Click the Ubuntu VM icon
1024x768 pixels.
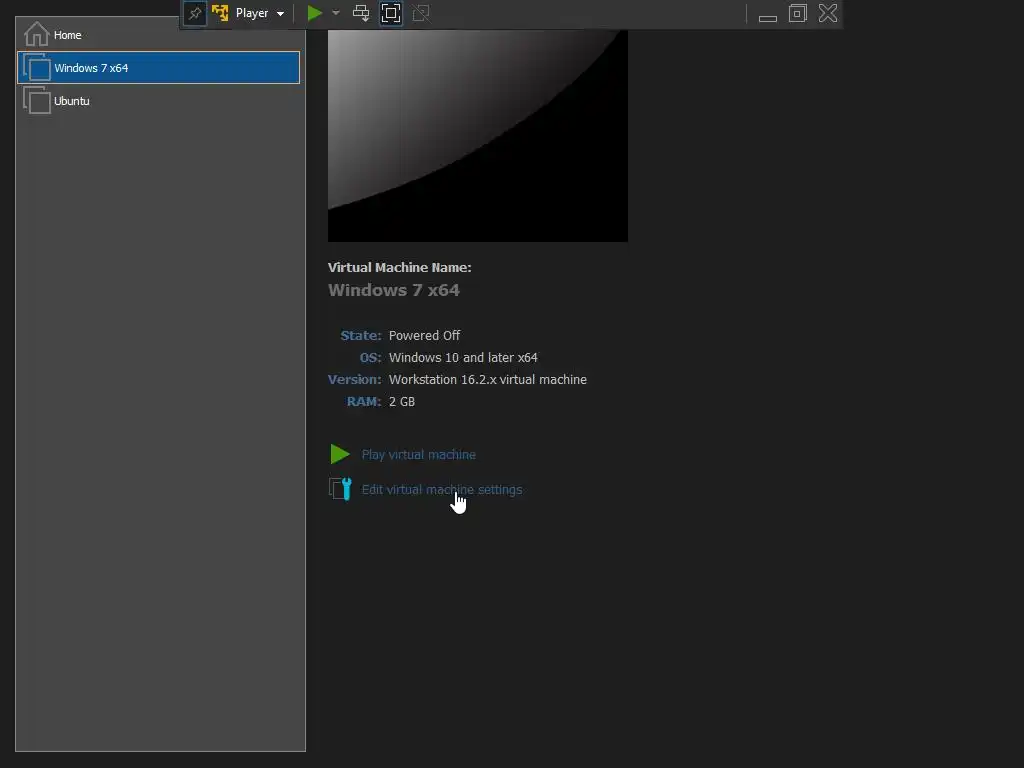click(37, 101)
